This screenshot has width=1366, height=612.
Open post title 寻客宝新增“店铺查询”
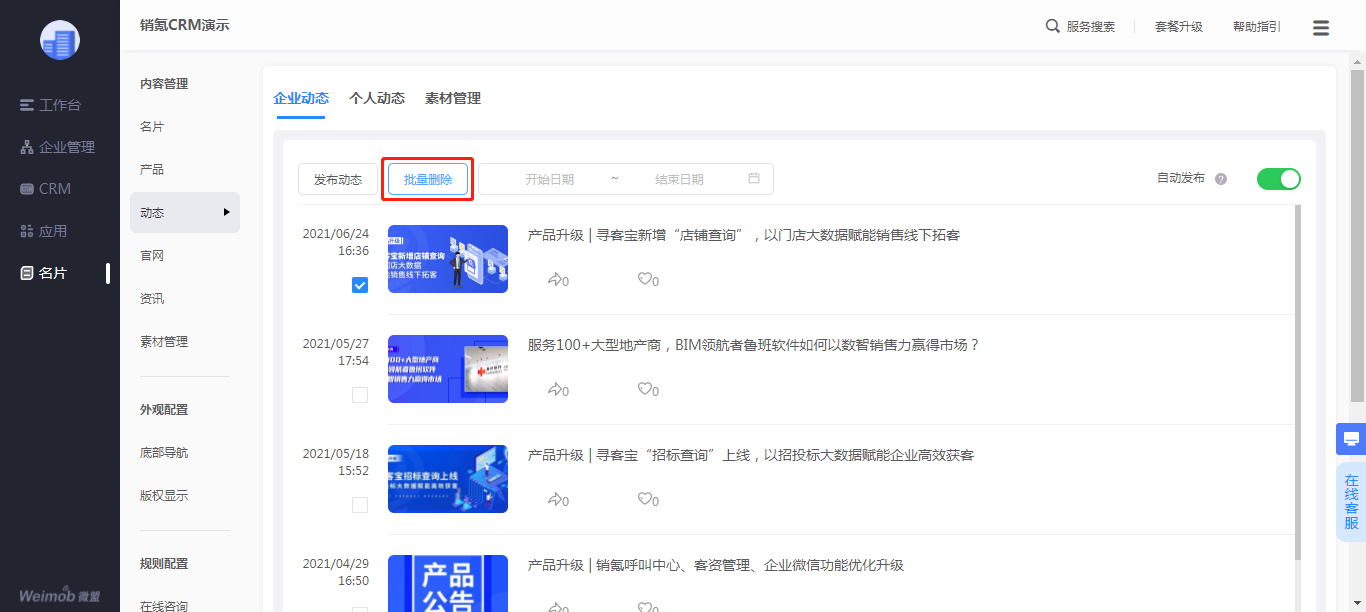coord(744,235)
